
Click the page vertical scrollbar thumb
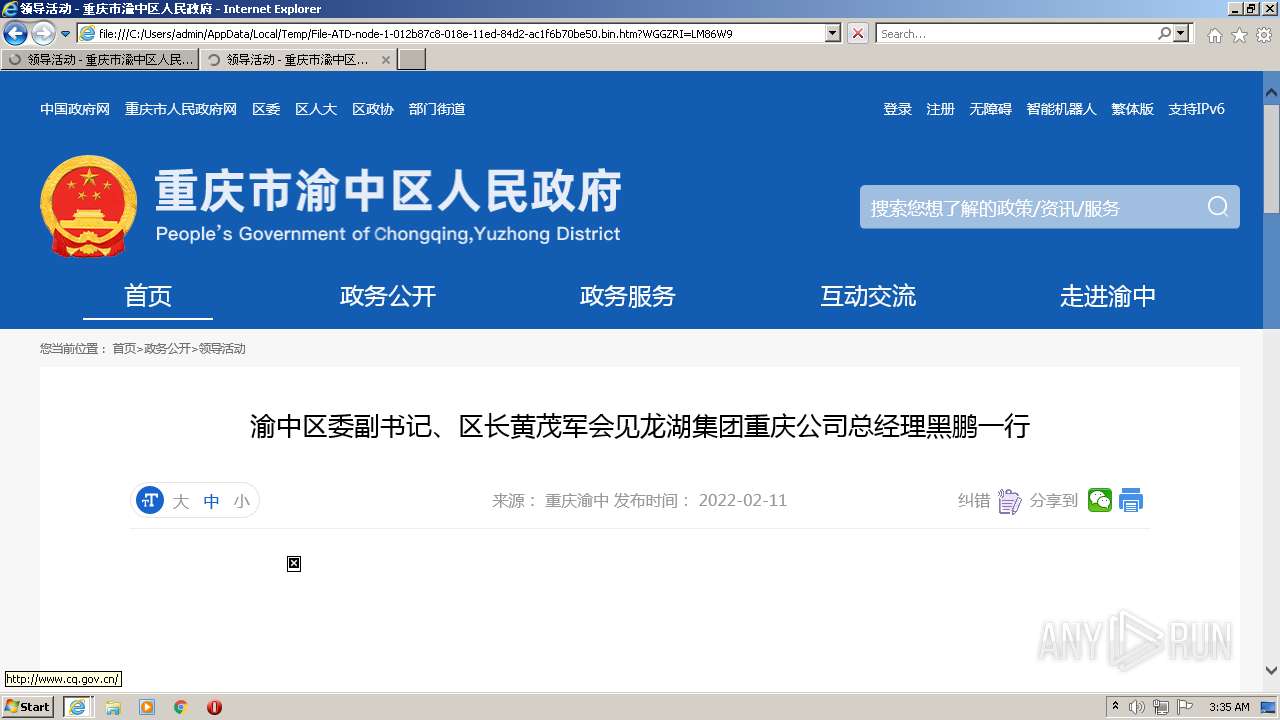click(x=1271, y=160)
